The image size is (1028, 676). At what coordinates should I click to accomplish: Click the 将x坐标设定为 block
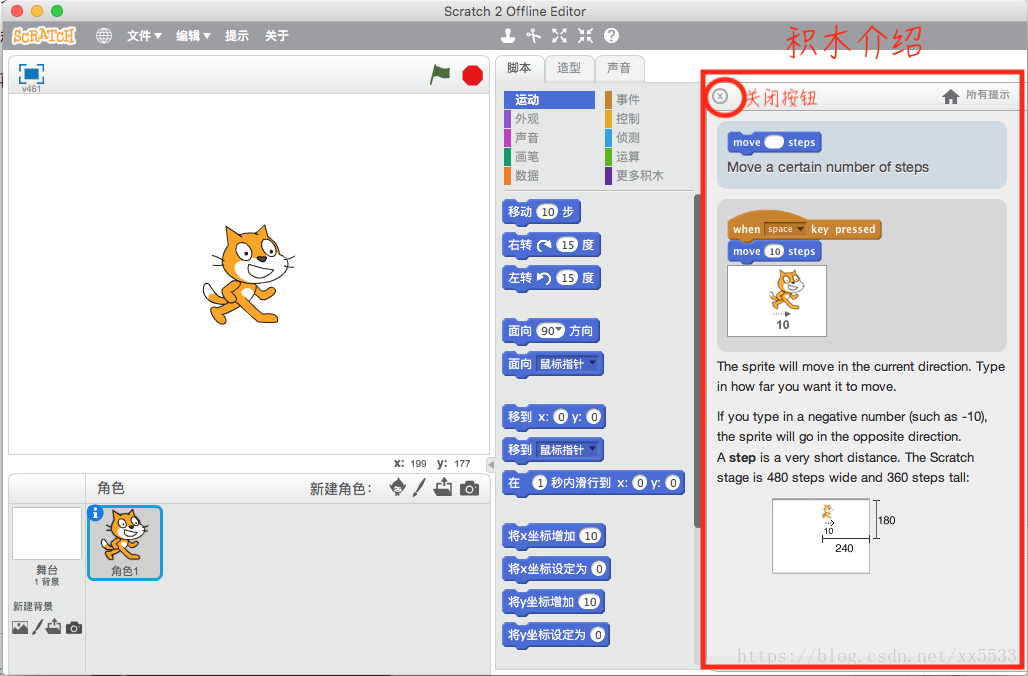(x=556, y=569)
